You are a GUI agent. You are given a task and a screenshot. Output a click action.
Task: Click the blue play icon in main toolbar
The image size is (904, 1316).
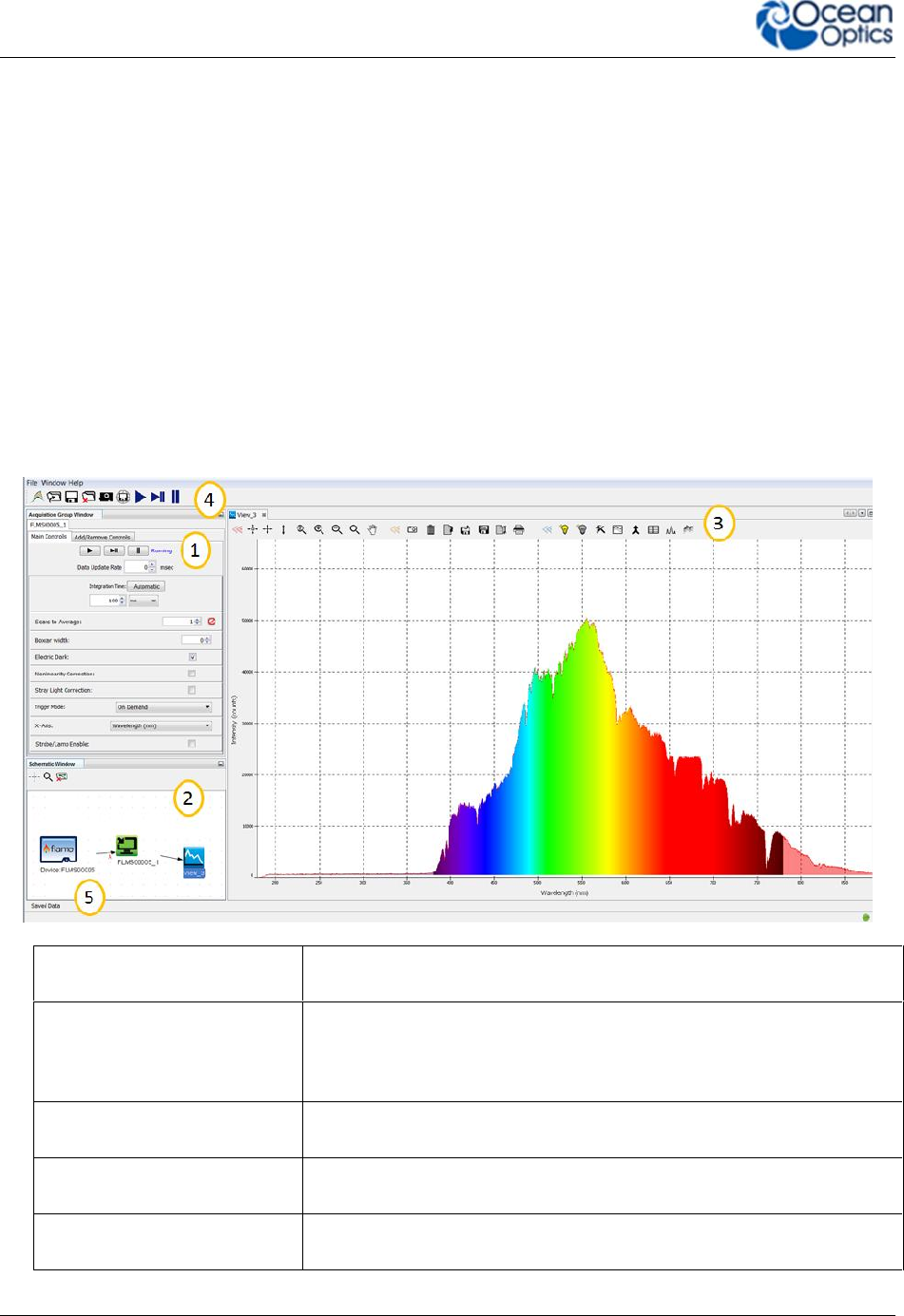(141, 497)
